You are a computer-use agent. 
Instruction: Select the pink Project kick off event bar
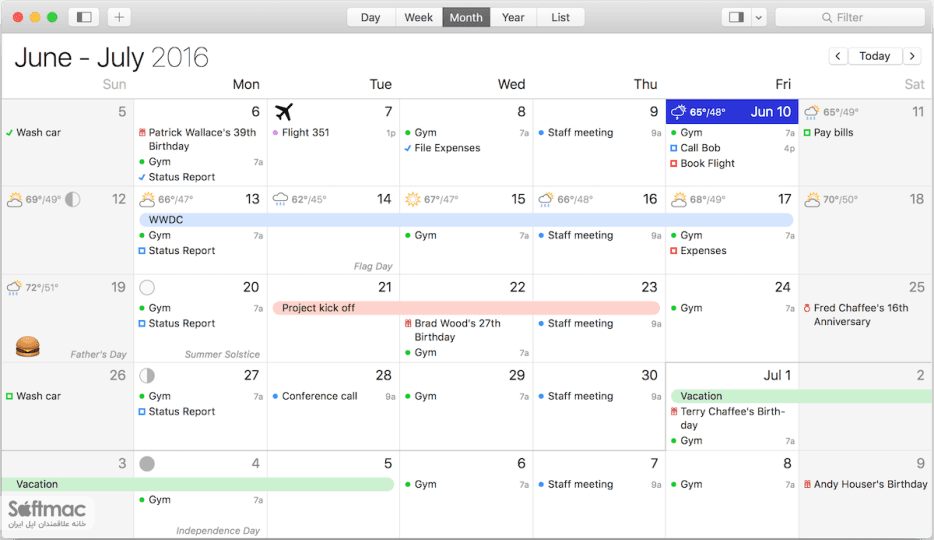pos(466,308)
